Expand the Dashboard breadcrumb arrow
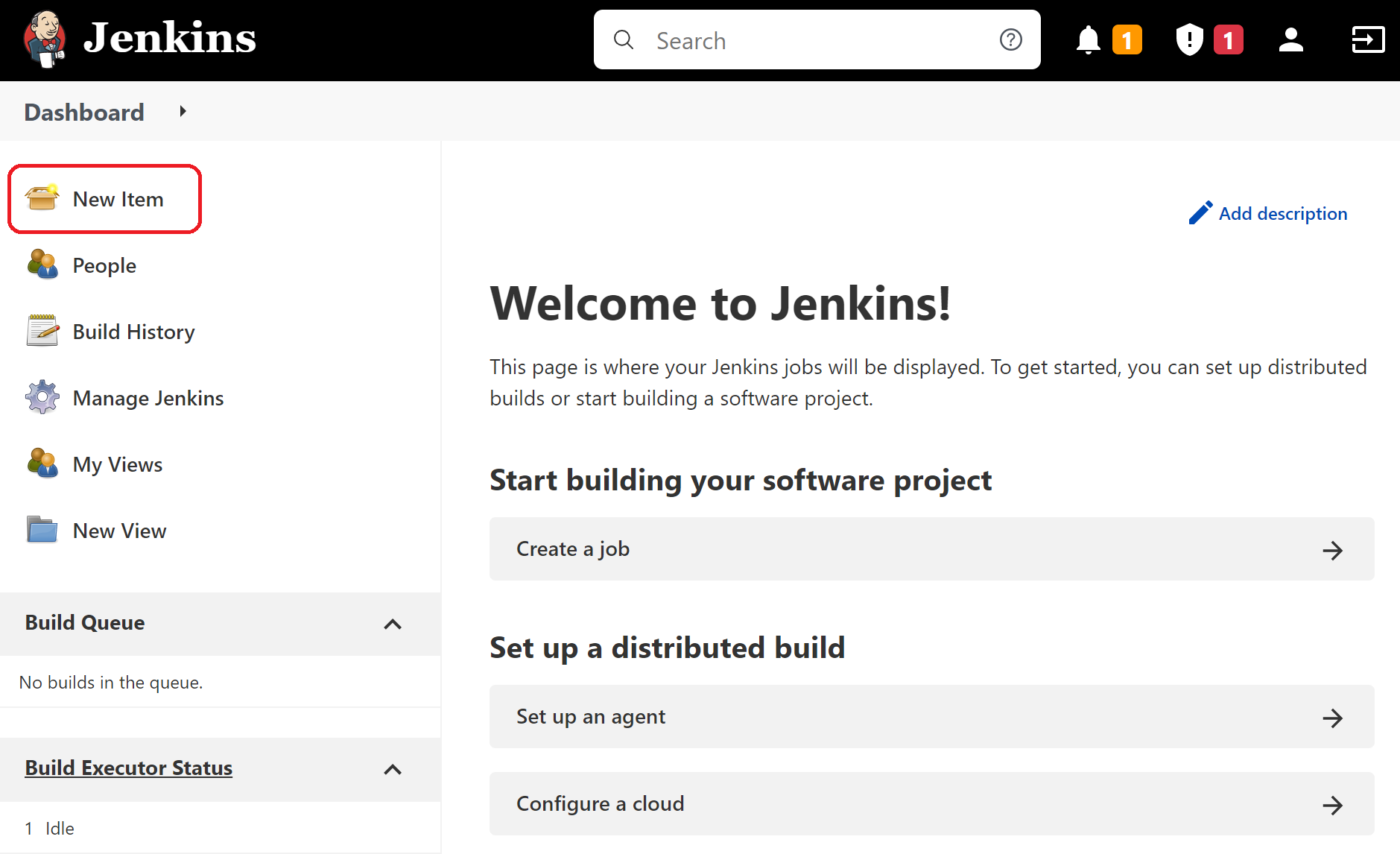Image resolution: width=1400 pixels, height=854 pixels. [x=183, y=111]
